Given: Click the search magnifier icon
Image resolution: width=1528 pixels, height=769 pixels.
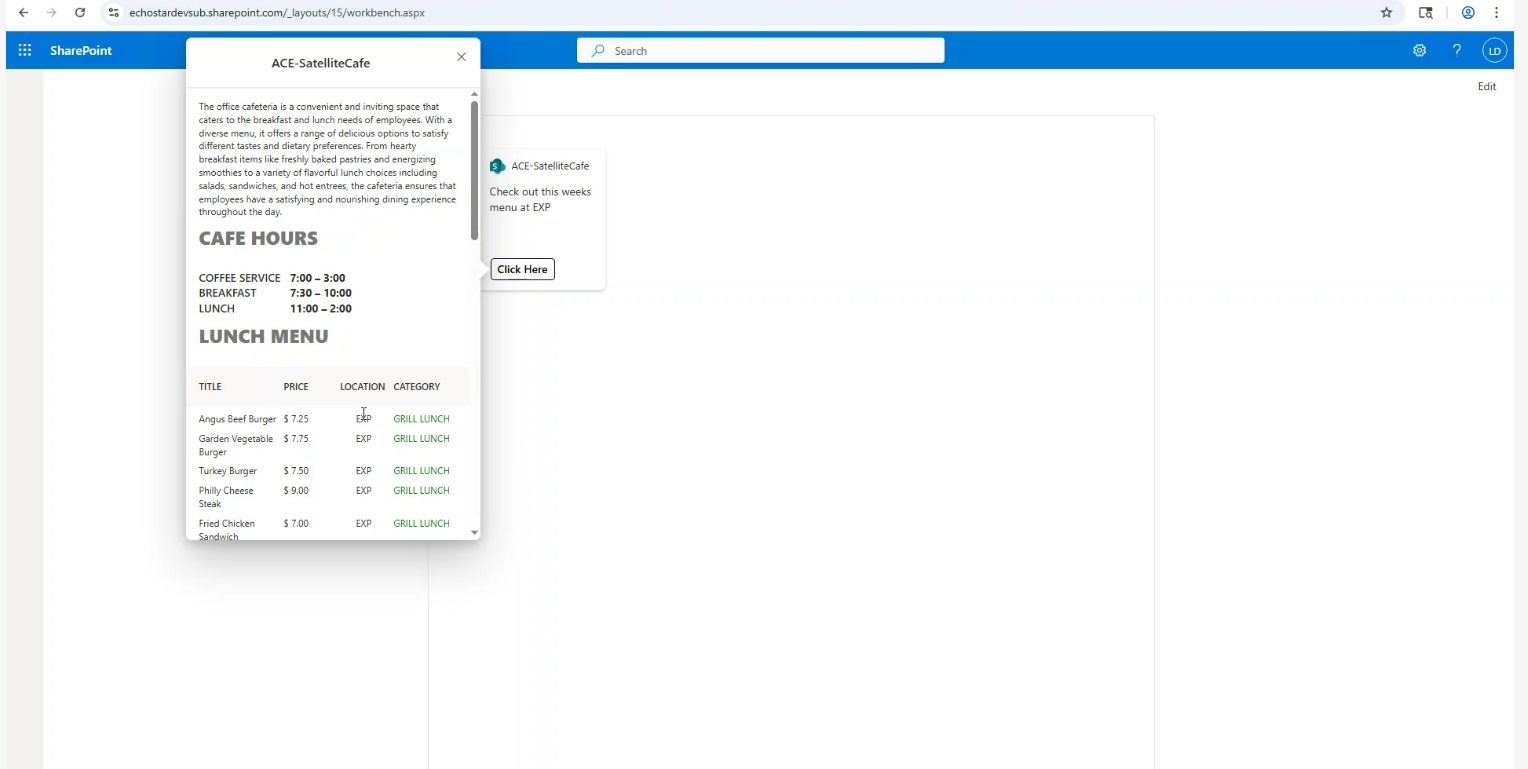Looking at the screenshot, I should point(598,50).
